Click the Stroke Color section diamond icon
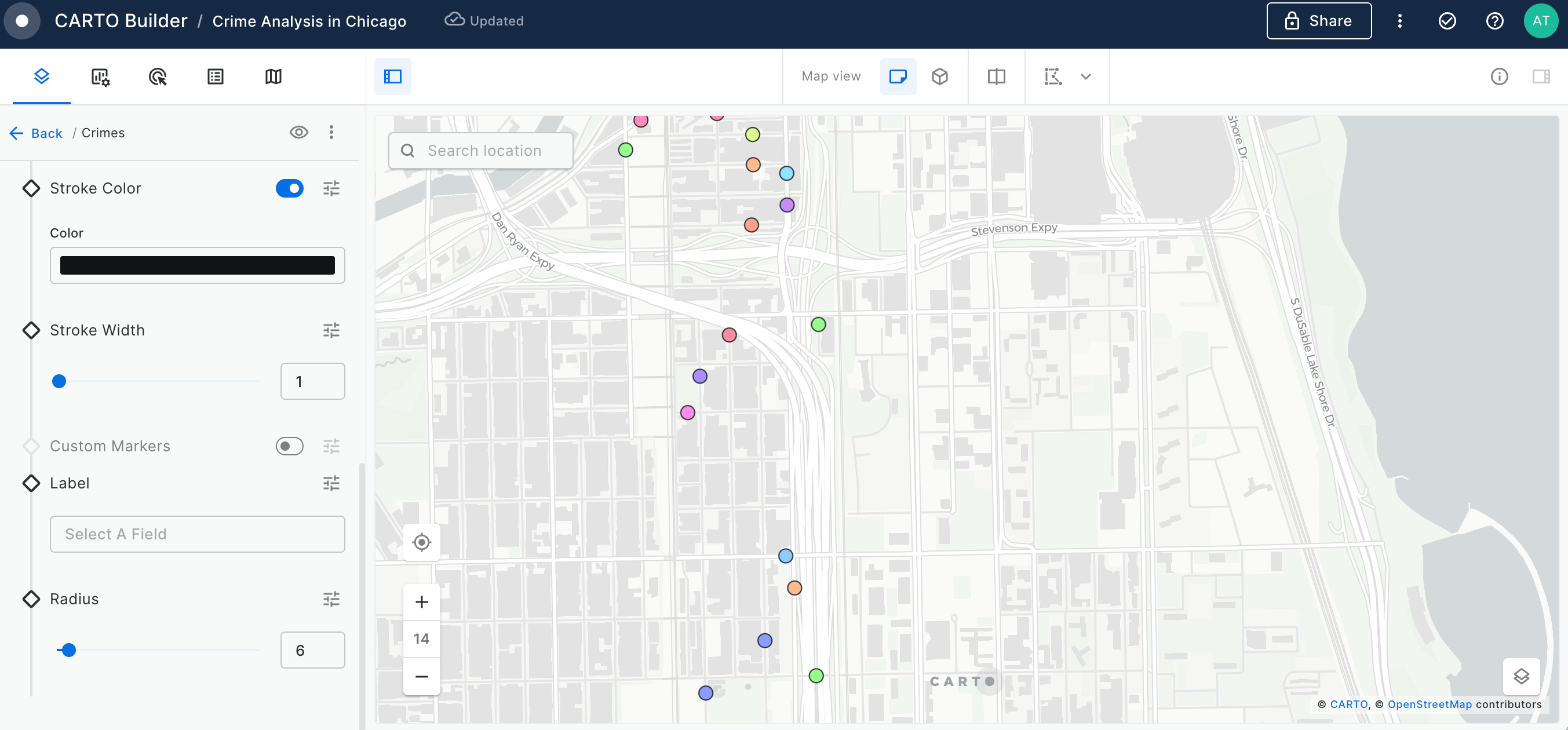Viewport: 1568px width, 730px height. point(31,188)
